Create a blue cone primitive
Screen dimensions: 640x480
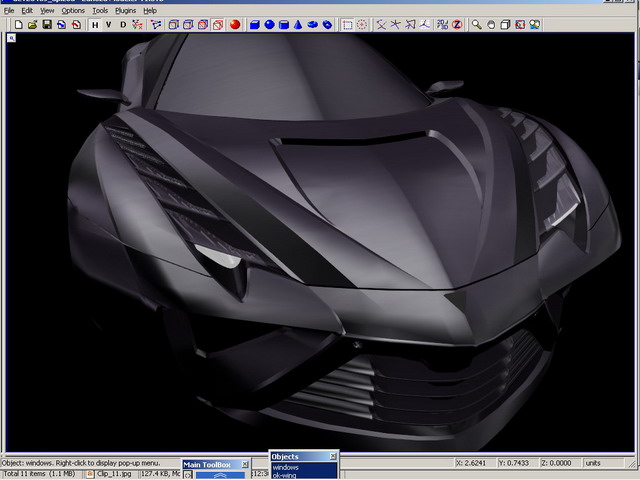(298, 24)
